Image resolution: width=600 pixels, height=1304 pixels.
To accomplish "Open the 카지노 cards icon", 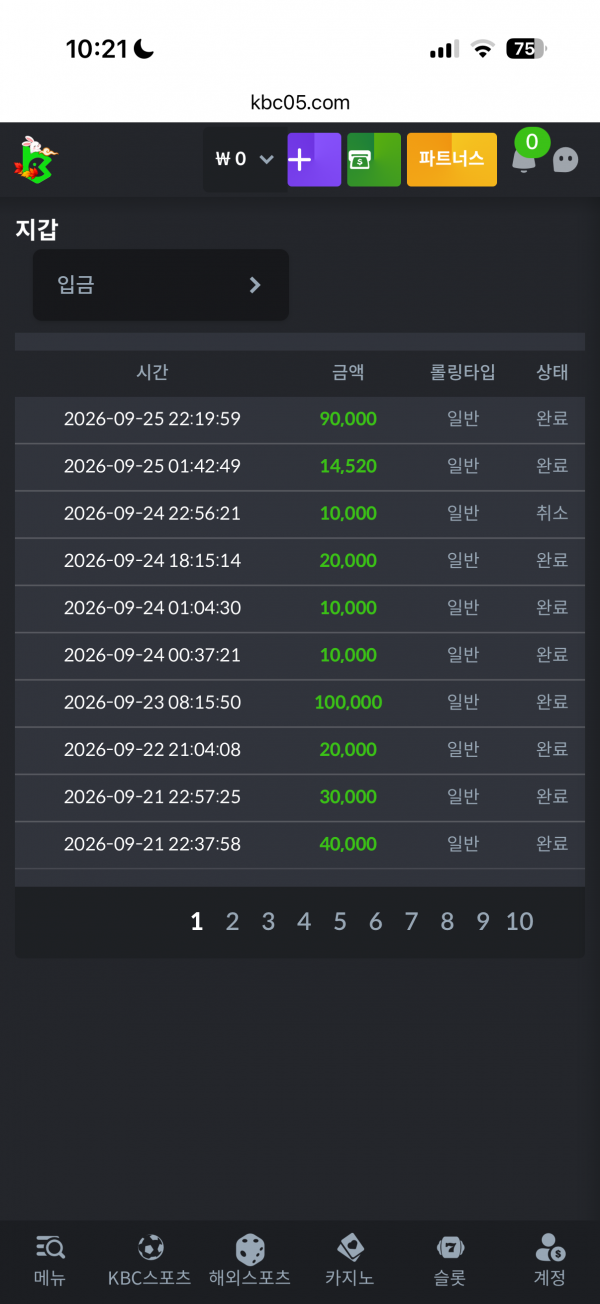I will click(350, 1260).
